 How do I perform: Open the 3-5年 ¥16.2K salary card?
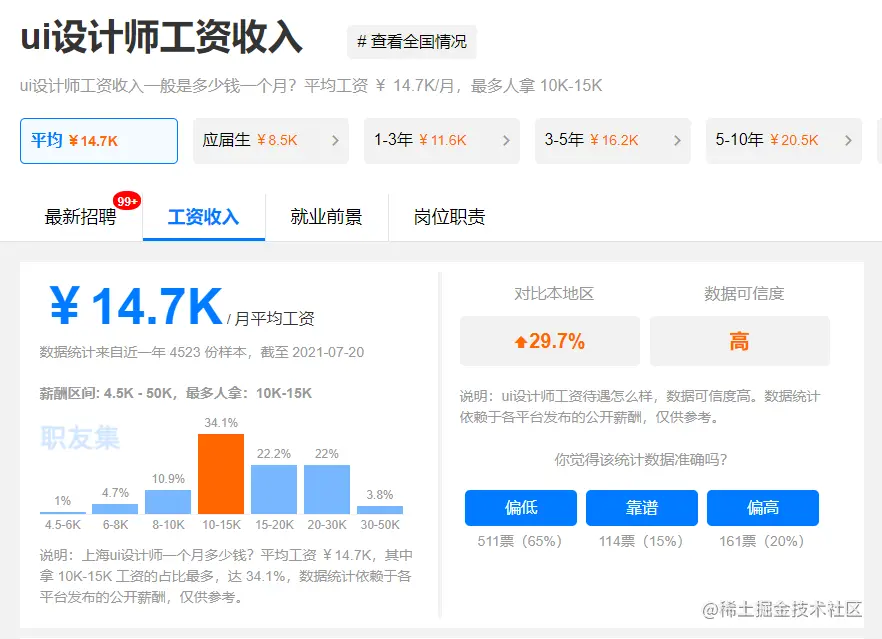coord(613,141)
